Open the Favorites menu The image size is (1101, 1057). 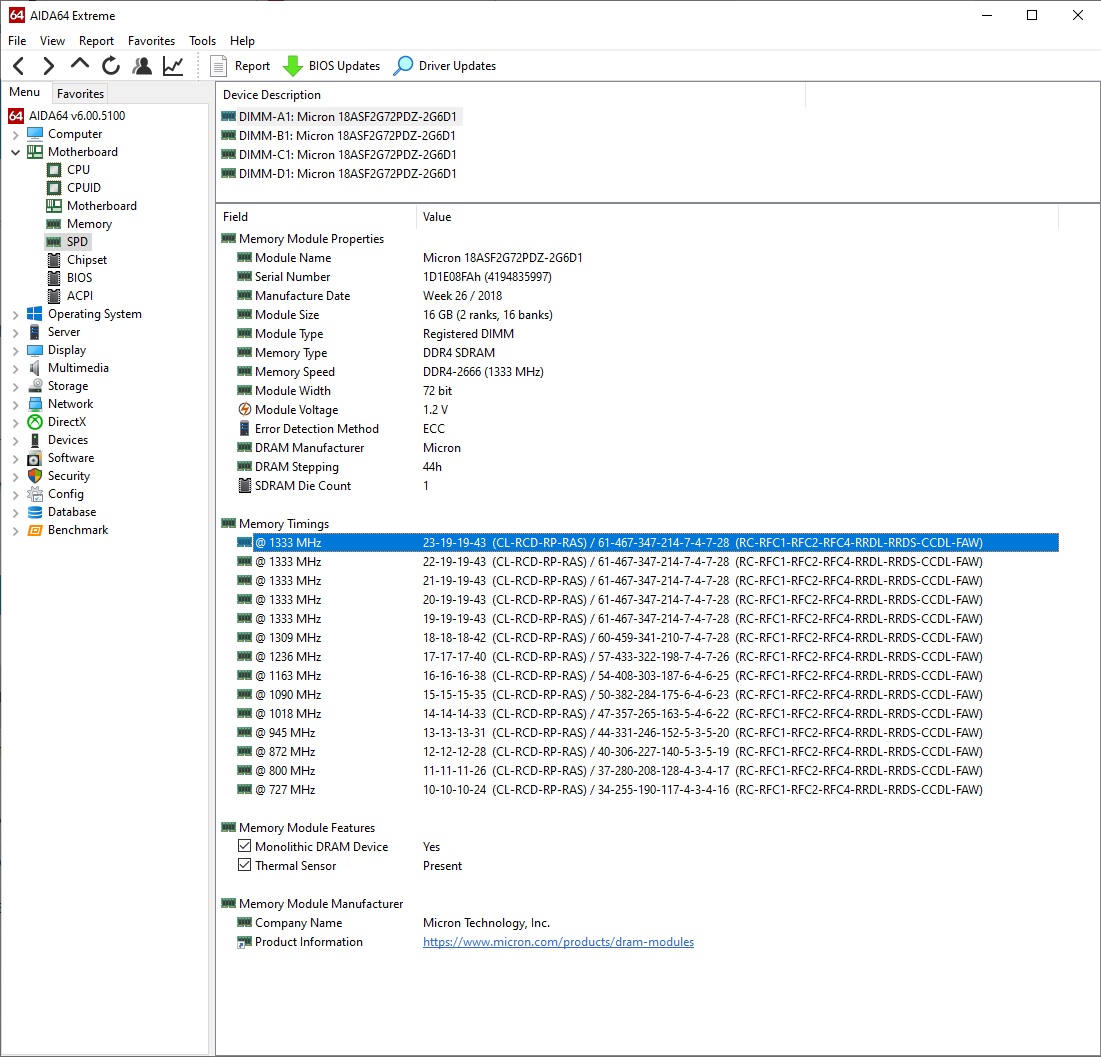[151, 41]
